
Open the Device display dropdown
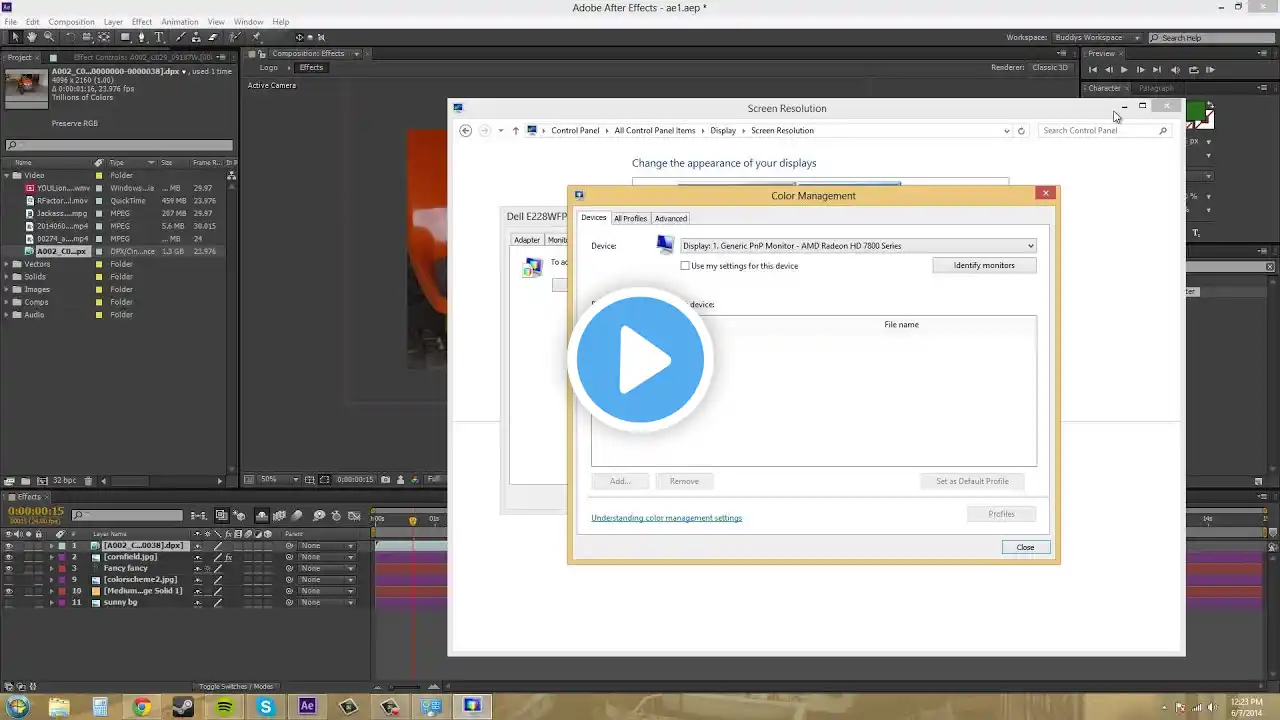coord(857,246)
